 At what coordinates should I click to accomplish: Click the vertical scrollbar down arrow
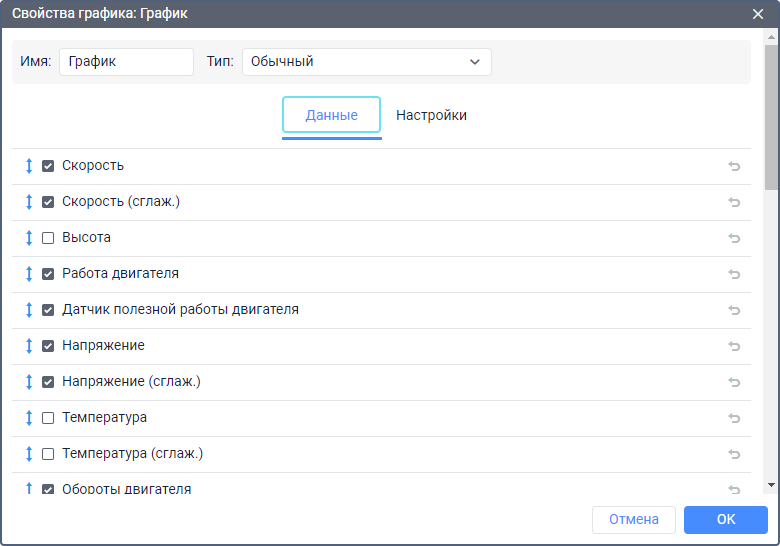(x=771, y=485)
